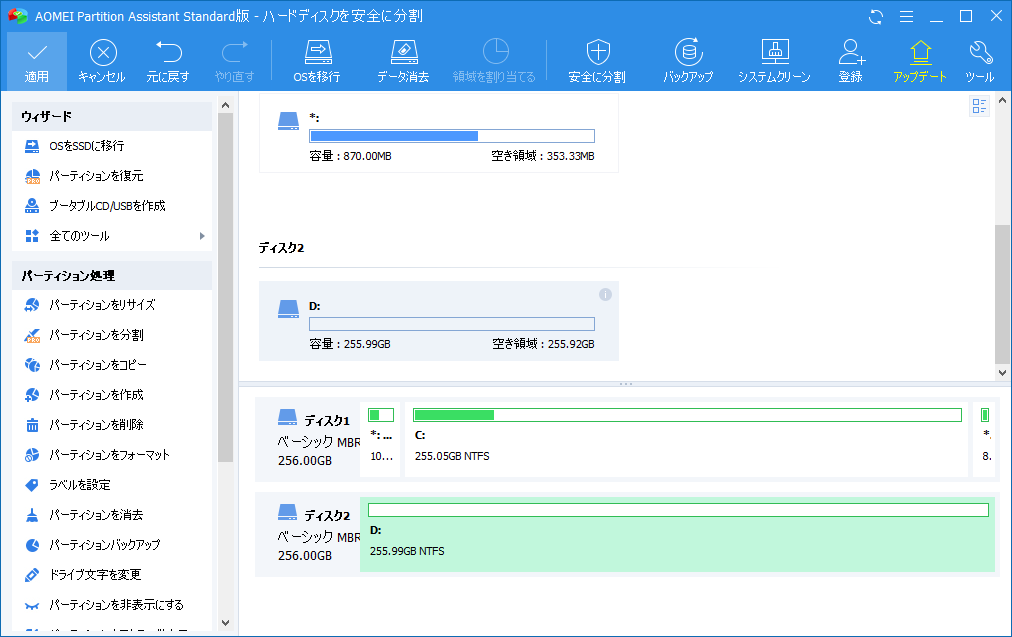Open the 安全に分割 tool
Screen dimensions: 1012x637
(597, 61)
